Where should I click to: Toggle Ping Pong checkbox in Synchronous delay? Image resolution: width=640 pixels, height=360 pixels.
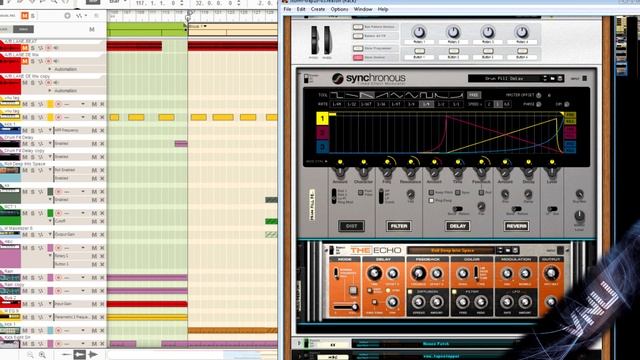pos(431,200)
